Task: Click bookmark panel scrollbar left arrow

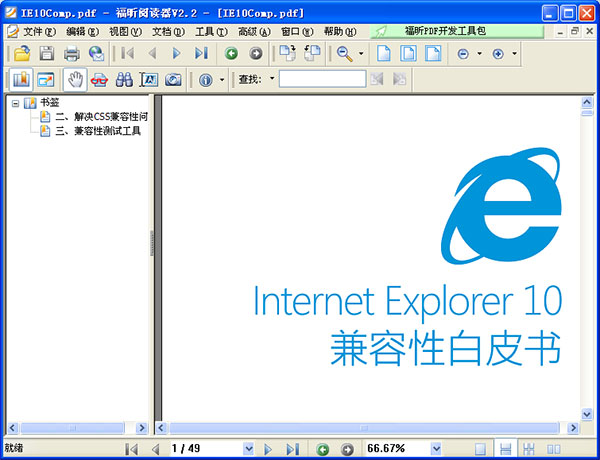Action: [x=12, y=427]
